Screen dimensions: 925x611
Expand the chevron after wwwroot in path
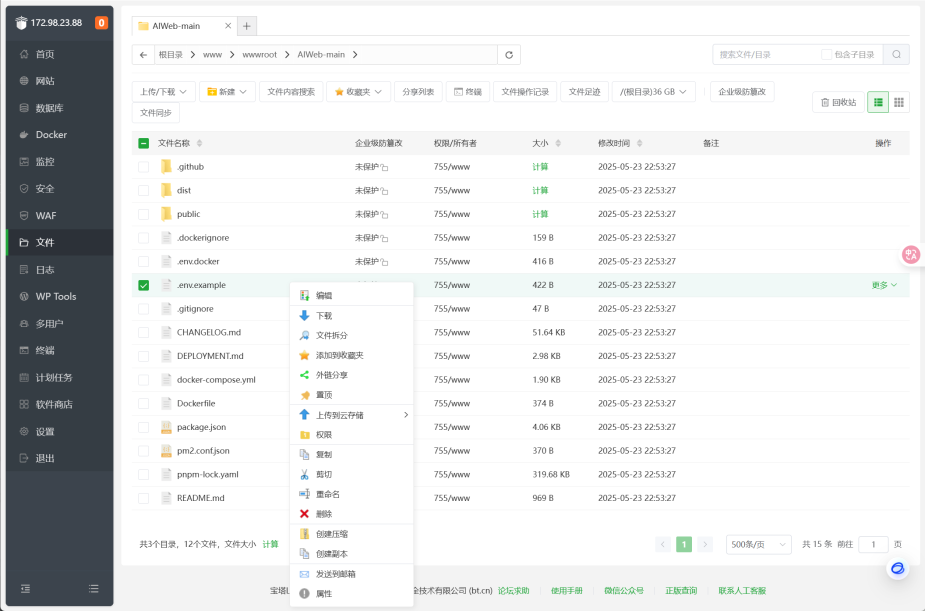tap(287, 55)
